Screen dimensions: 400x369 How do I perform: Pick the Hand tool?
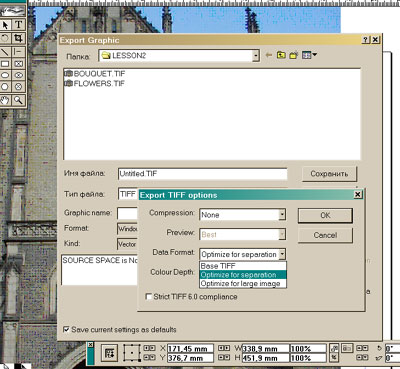[x=6, y=100]
